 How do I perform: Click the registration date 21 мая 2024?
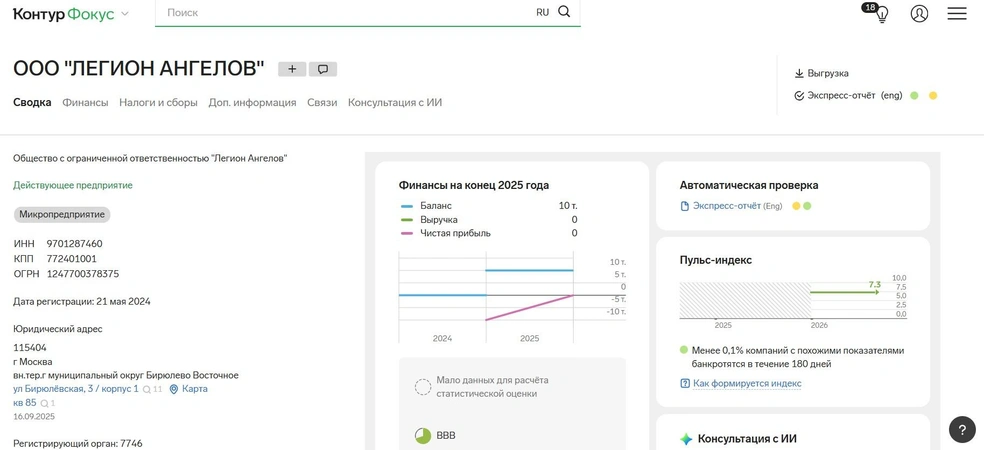(123, 301)
